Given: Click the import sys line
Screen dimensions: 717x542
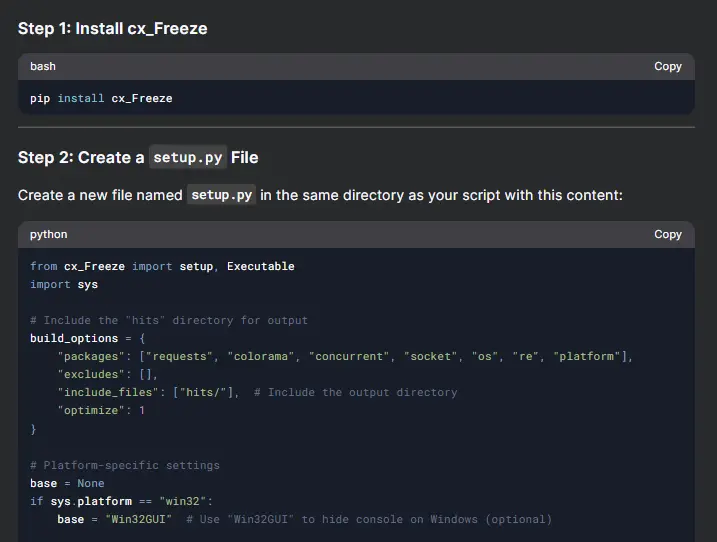Looking at the screenshot, I should pyautogui.click(x=64, y=284).
